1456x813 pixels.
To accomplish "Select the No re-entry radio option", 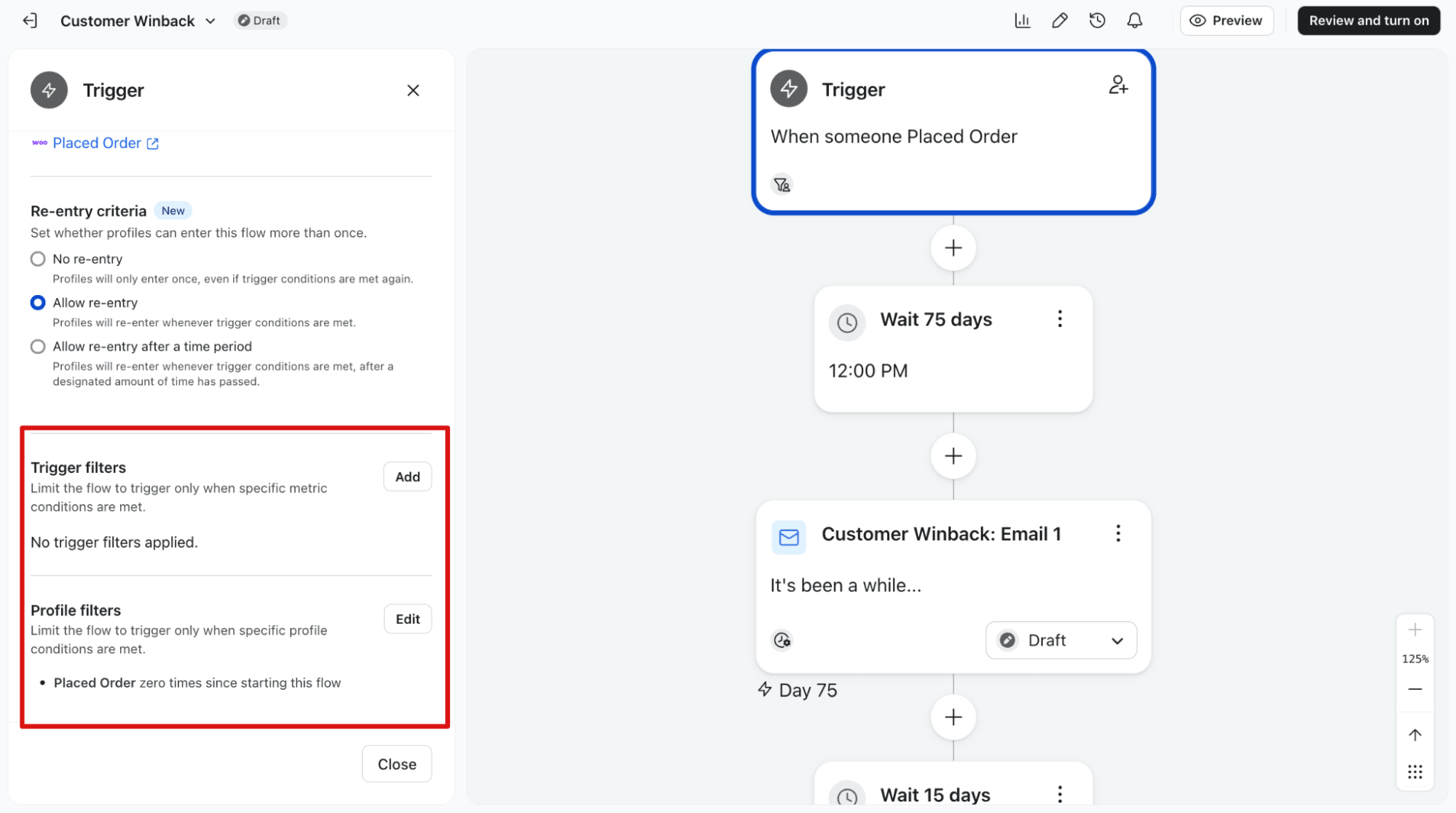I will tap(38, 259).
